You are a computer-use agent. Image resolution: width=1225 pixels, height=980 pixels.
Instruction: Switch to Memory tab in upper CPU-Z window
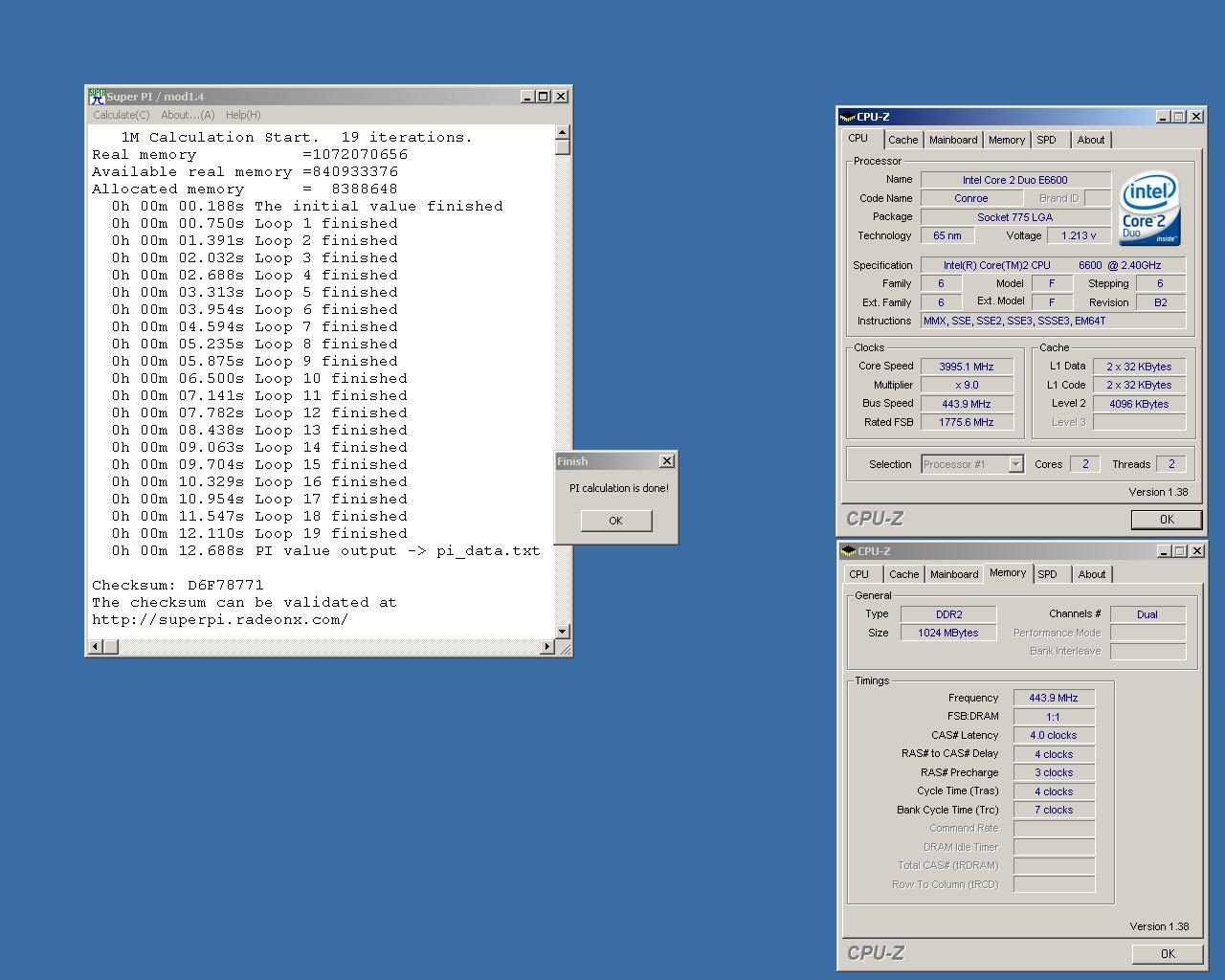(1007, 140)
